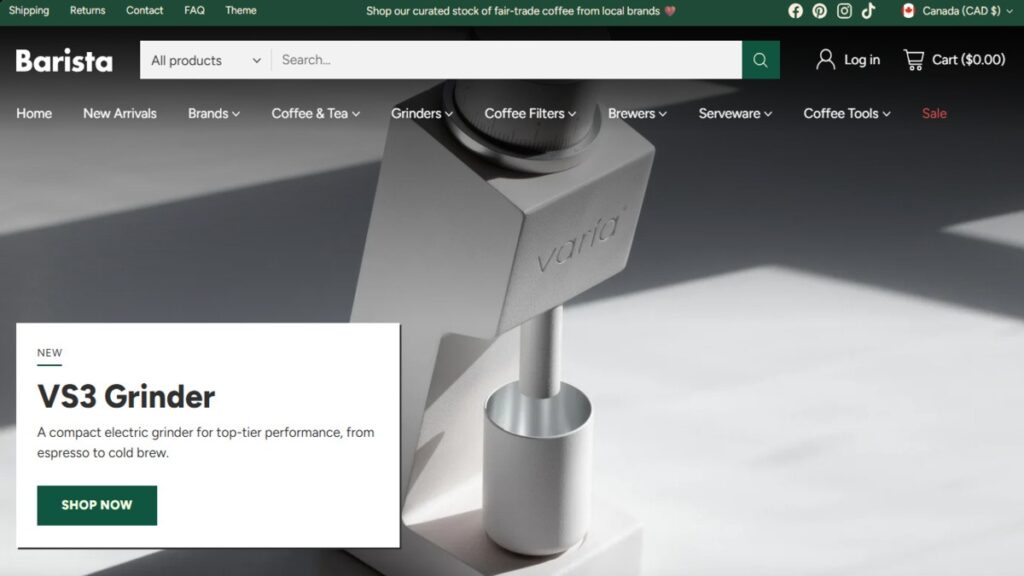Open the Facebook page via its icon
1024x576 pixels.
pos(795,11)
